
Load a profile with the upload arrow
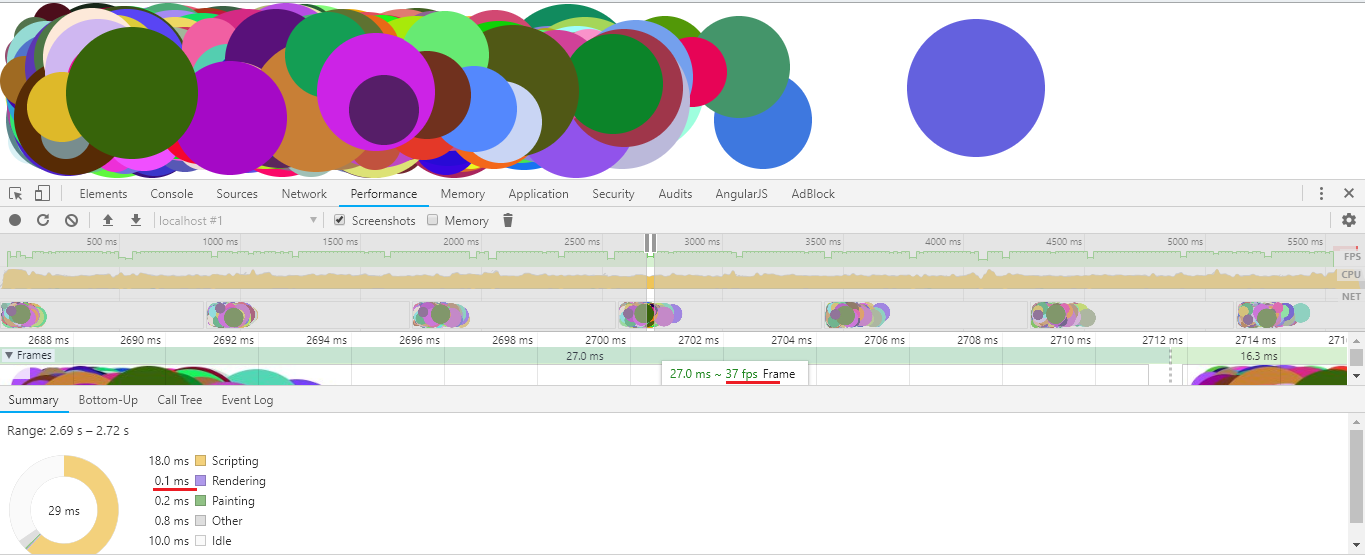[x=108, y=220]
